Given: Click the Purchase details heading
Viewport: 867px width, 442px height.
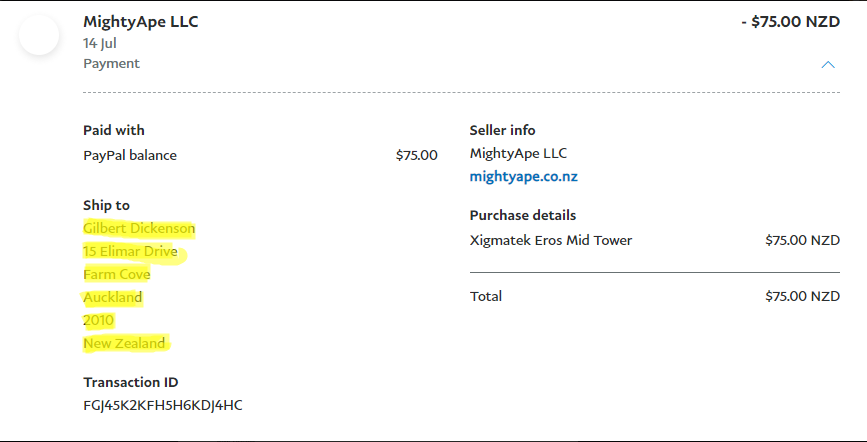Looking at the screenshot, I should (x=523, y=215).
